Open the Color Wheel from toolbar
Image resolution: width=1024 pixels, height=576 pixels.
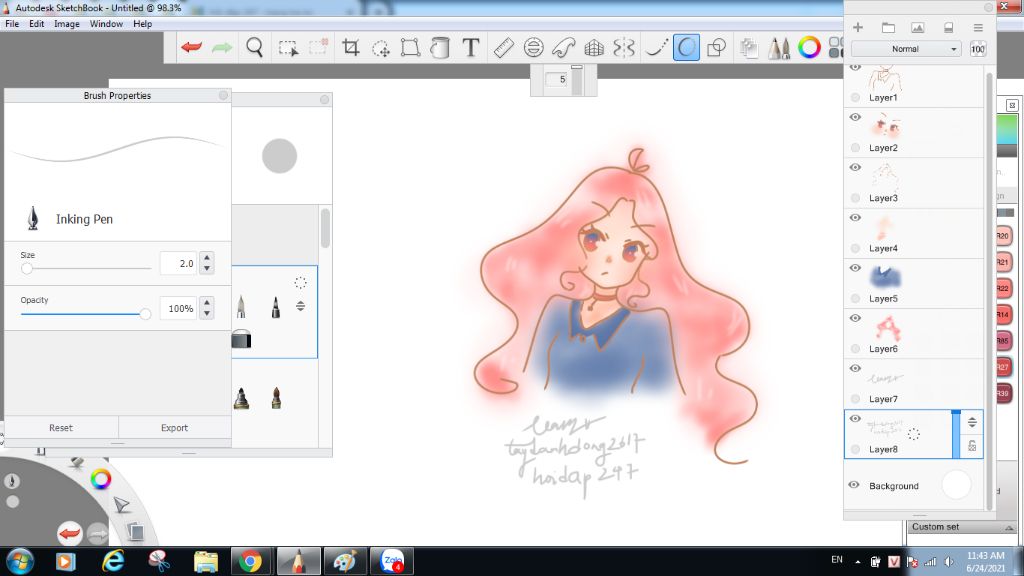[x=809, y=48]
